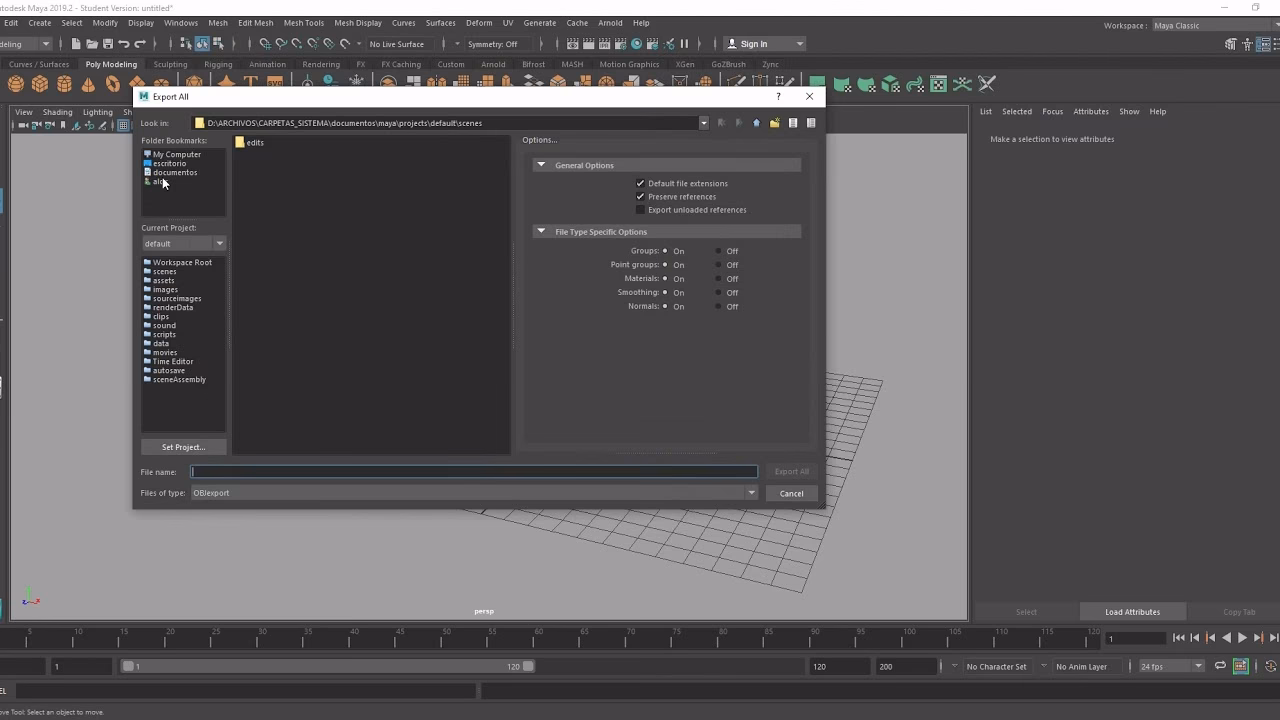Select by hierarchy mode icon
This screenshot has width=1280, height=720.
pyautogui.click(x=186, y=44)
